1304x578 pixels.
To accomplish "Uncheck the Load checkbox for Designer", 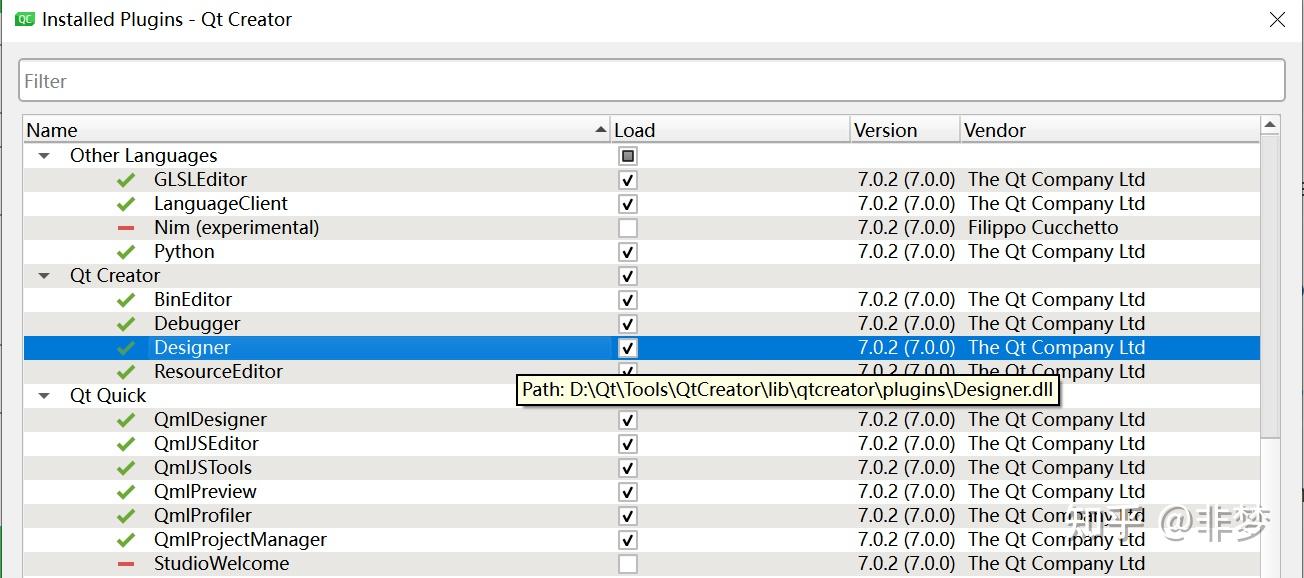I will pos(627,347).
